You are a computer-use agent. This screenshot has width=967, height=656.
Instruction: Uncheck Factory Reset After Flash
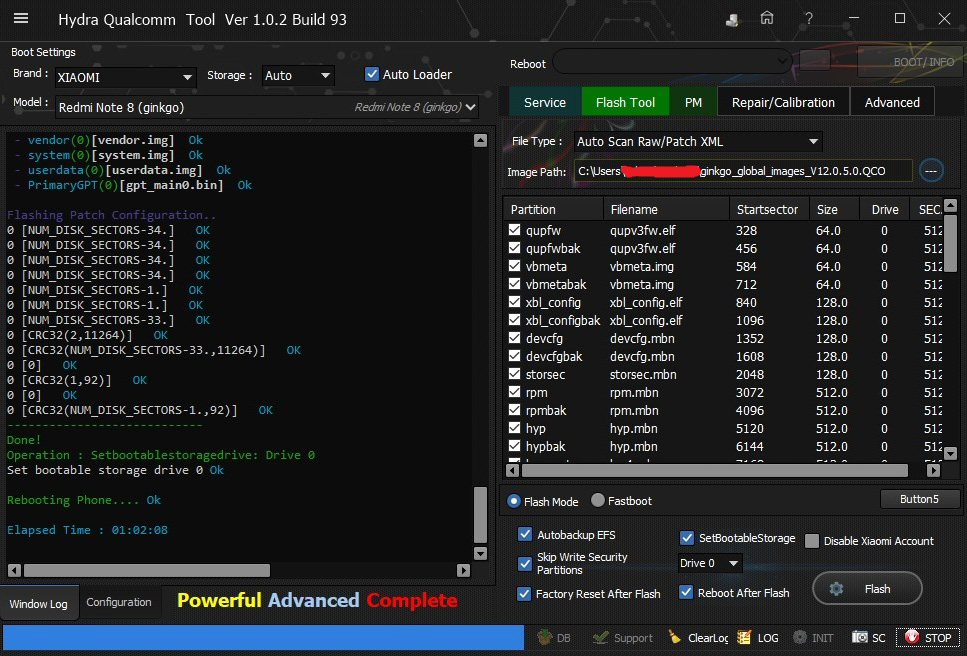tap(524, 594)
